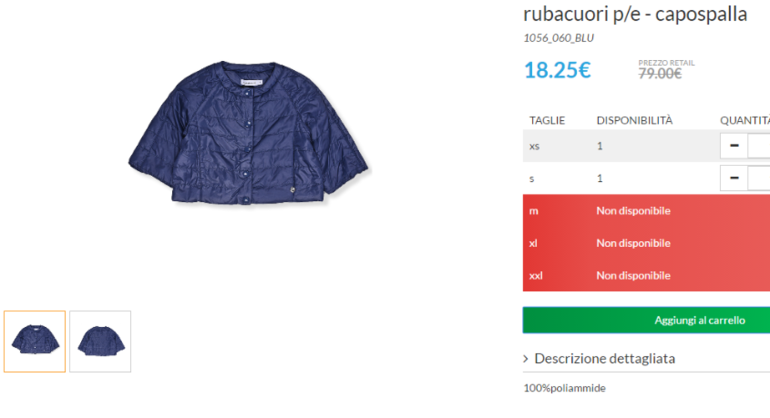Viewport: 770px width, 418px height.
Task: Decrease quantity for size xs
Action: point(734,146)
